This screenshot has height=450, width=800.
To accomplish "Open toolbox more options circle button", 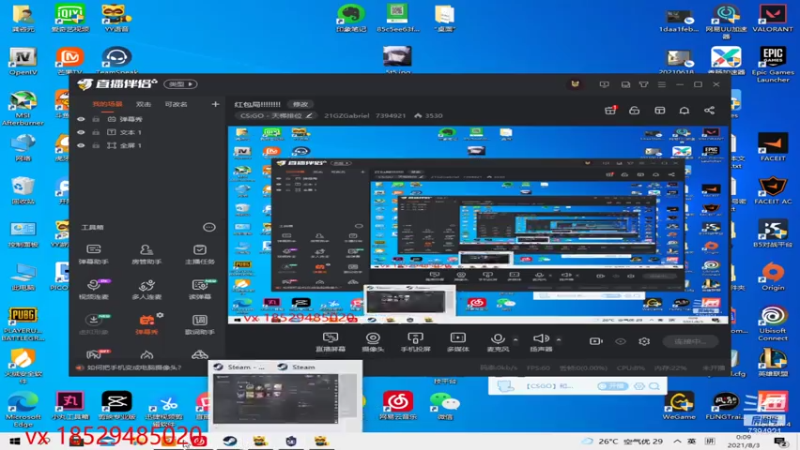I will pos(209,227).
